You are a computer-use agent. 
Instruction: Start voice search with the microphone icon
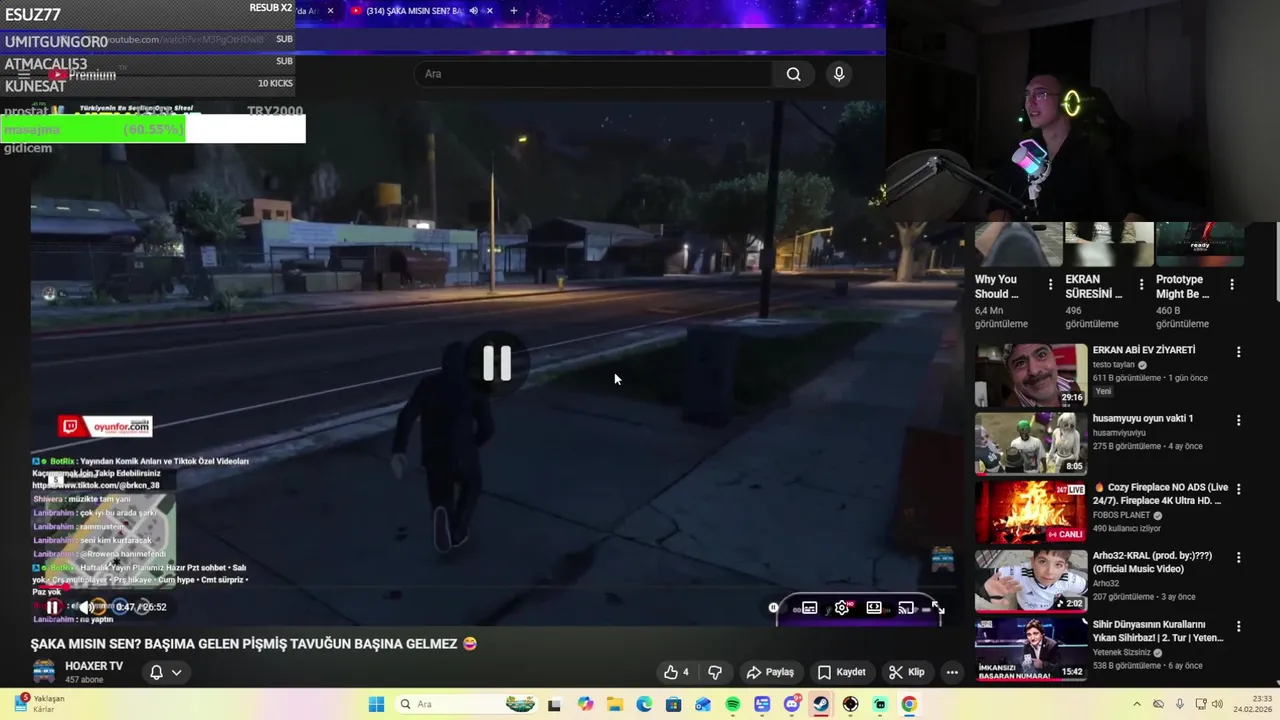pos(839,74)
